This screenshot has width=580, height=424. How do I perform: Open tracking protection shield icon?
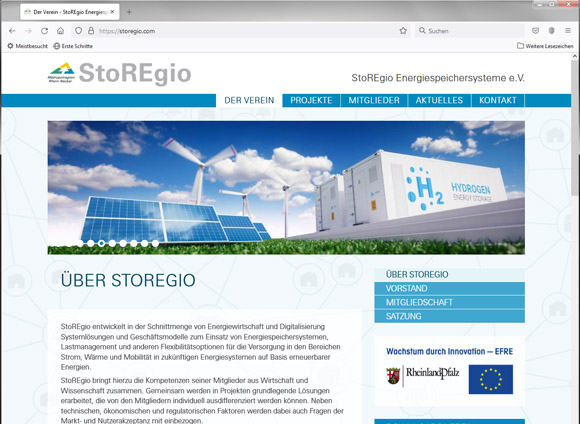[78, 31]
